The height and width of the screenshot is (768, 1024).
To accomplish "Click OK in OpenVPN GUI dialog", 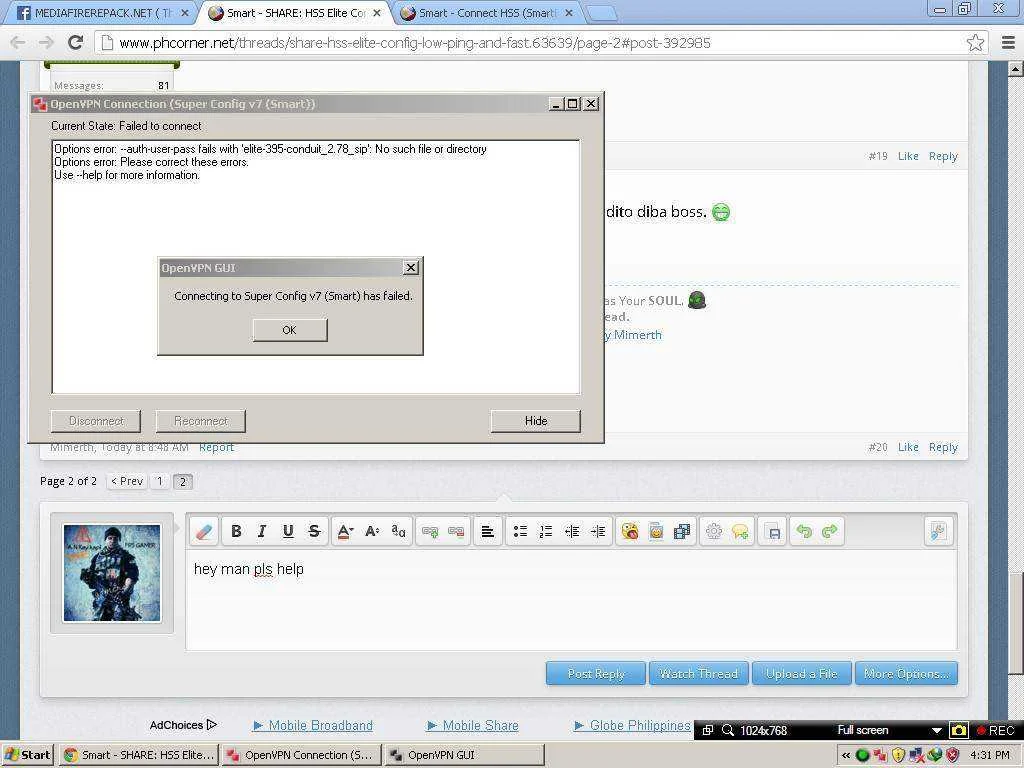I will pos(289,330).
